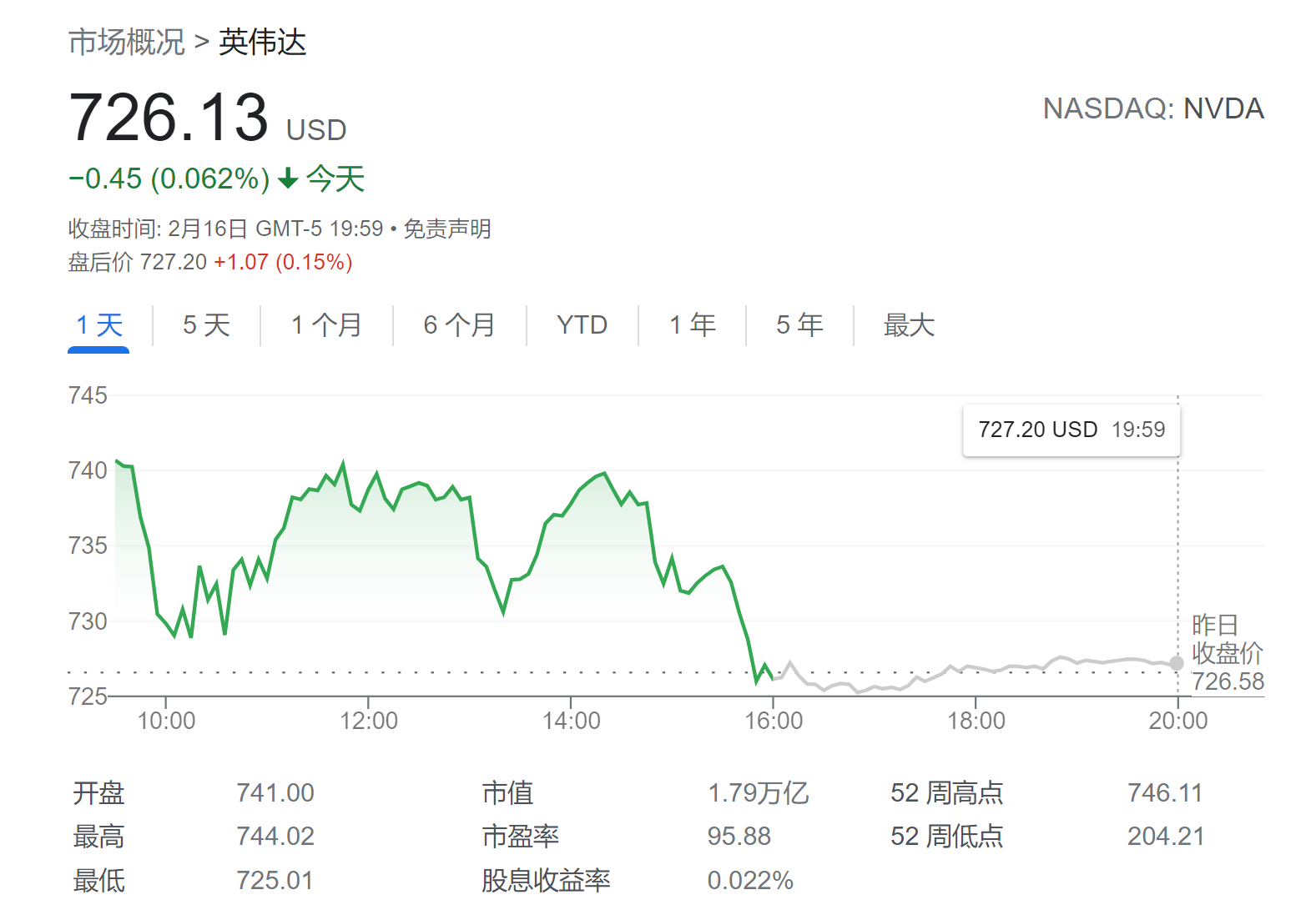This screenshot has width=1316, height=910.
Task: Click the 开盘 label
Action: [98, 792]
